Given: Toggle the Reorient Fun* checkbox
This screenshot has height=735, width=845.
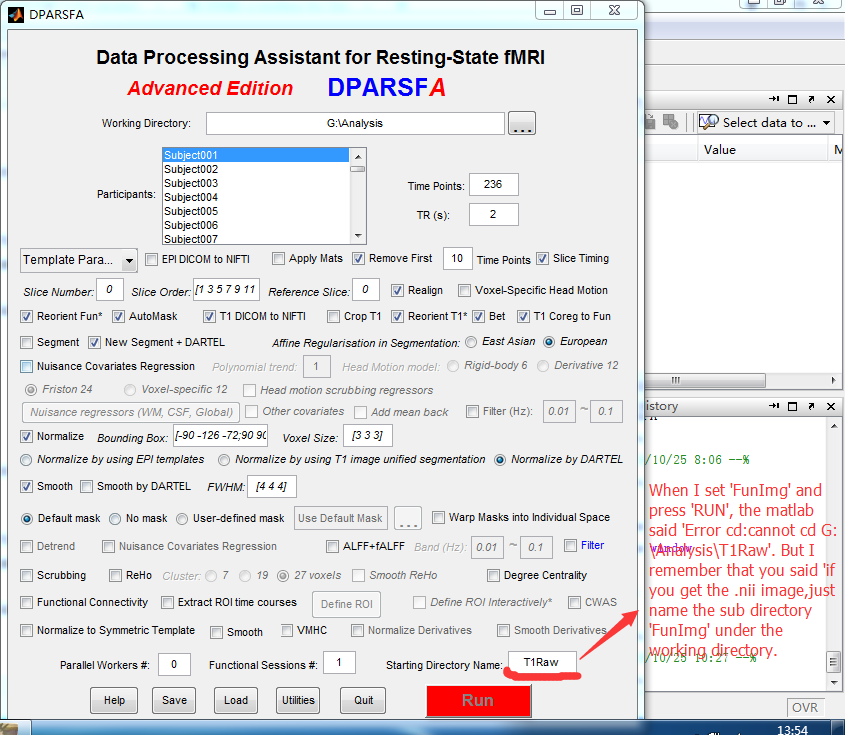Looking at the screenshot, I should [x=26, y=316].
